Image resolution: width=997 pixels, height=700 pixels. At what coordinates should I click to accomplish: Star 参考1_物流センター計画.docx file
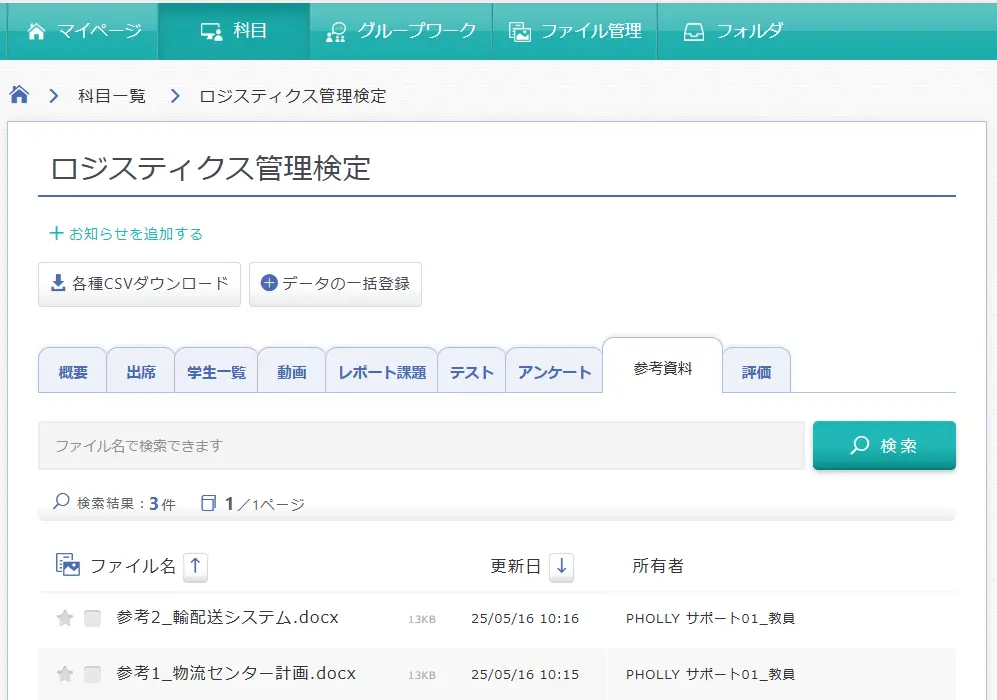(x=65, y=674)
